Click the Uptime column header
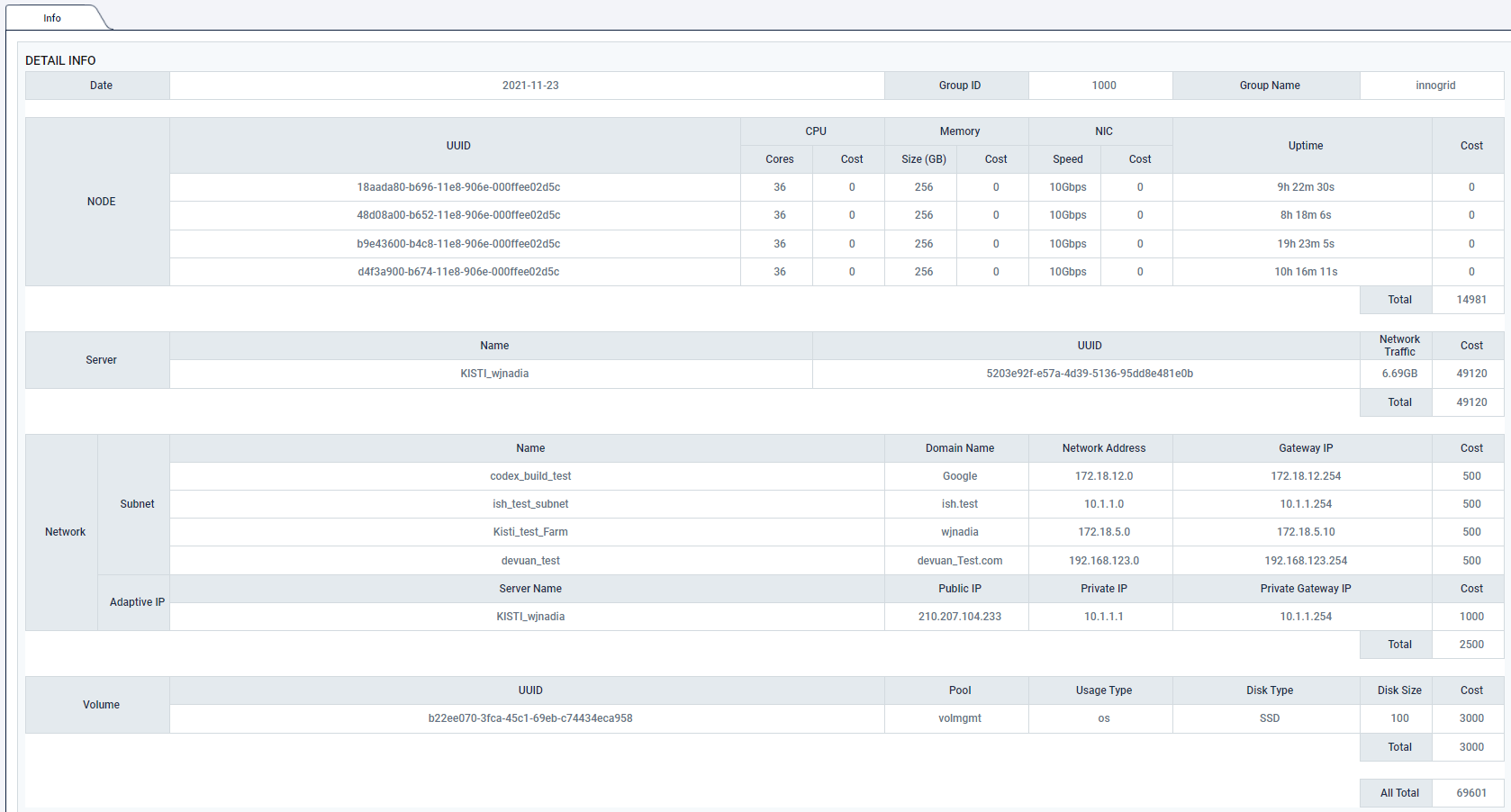Image resolution: width=1511 pixels, height=812 pixels. (x=1302, y=146)
